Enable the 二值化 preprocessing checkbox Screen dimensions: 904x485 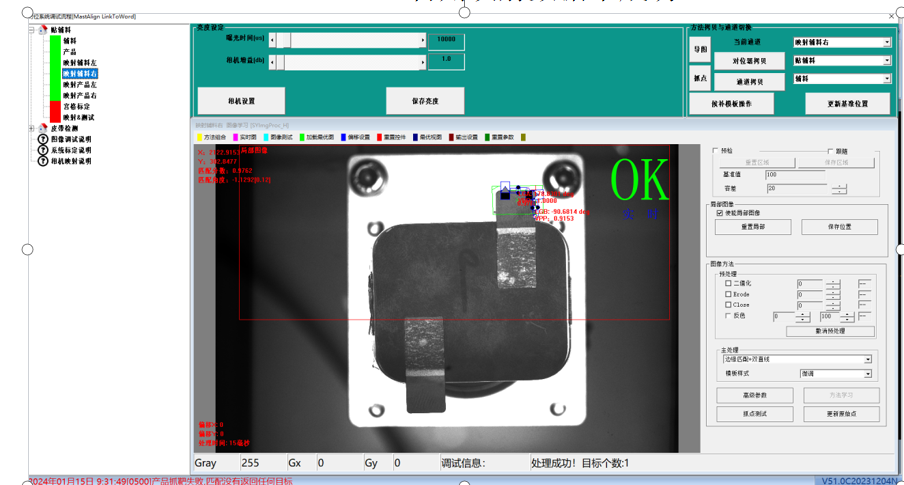728,284
